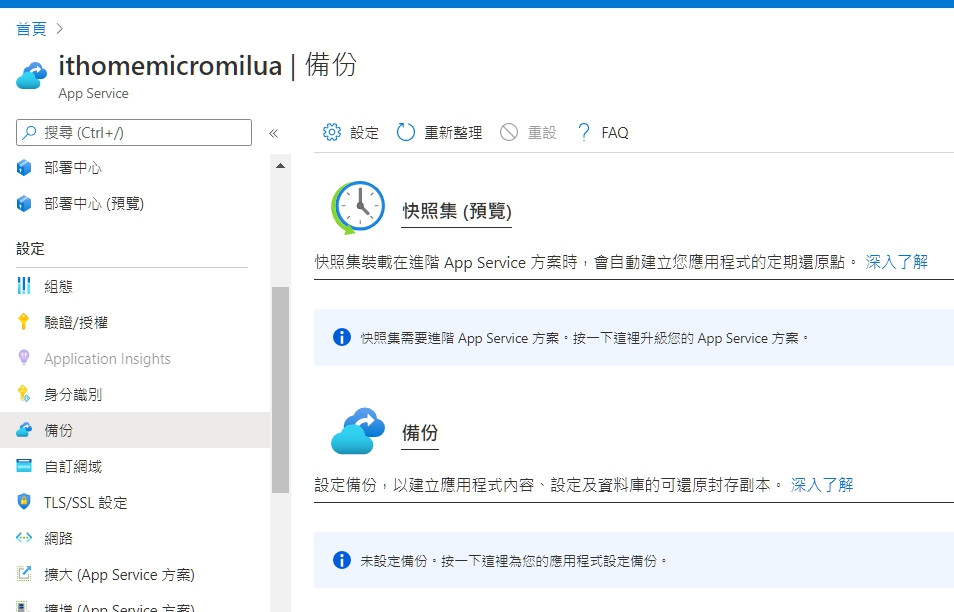Click the 重設 reset icon
The height and width of the screenshot is (612, 954).
coord(509,132)
